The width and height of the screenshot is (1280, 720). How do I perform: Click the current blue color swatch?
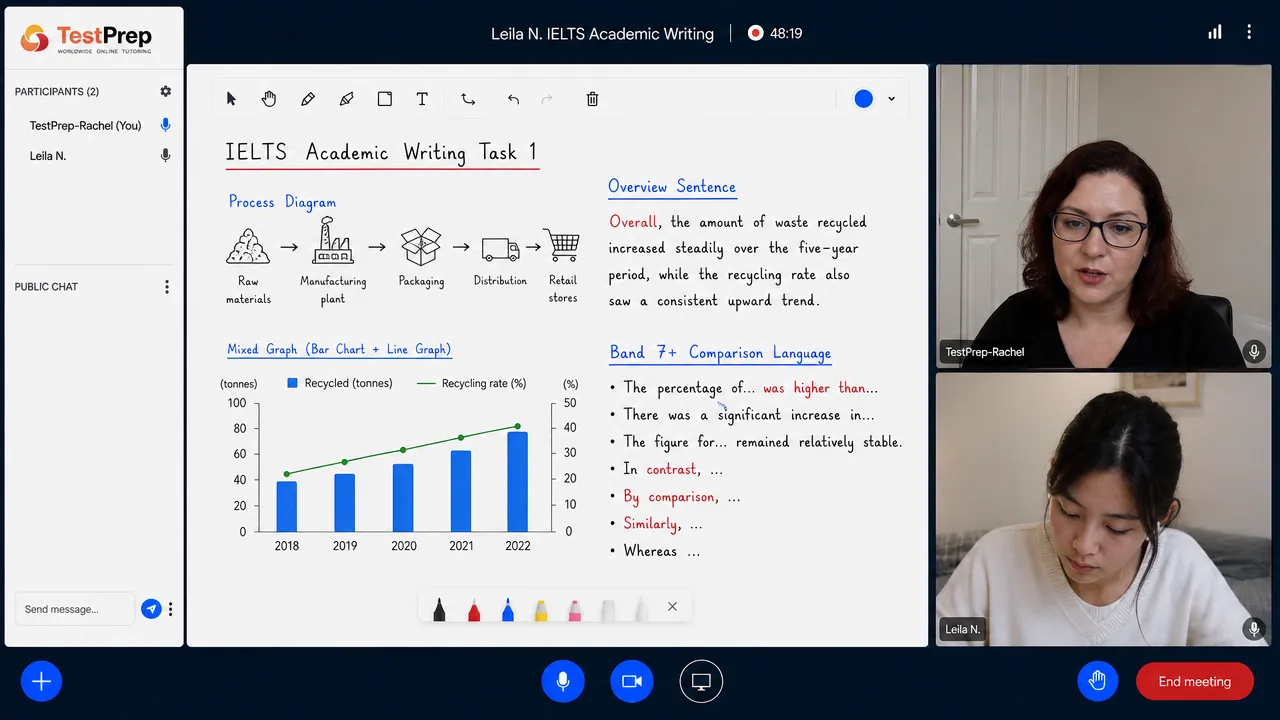[864, 99]
